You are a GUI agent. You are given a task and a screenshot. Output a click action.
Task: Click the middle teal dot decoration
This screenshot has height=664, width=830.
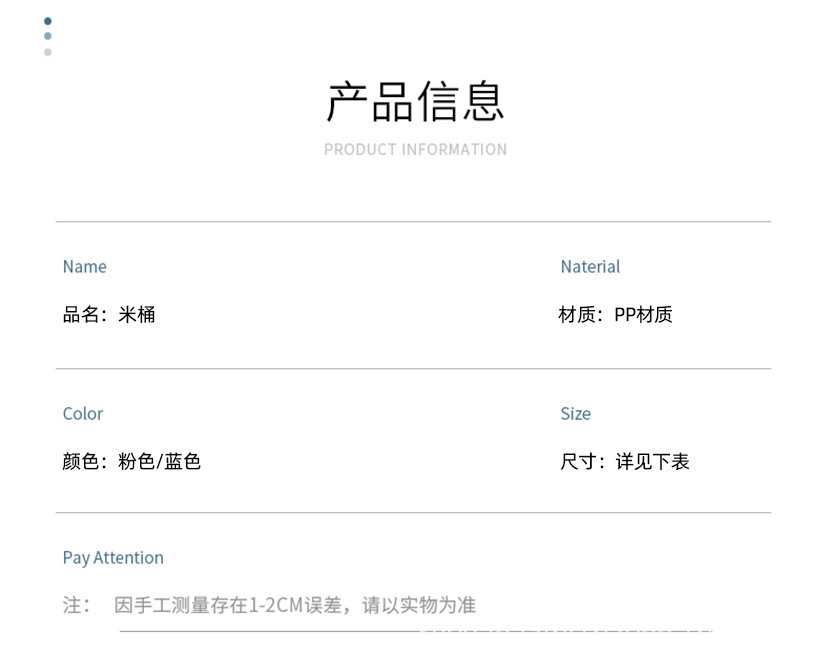coord(46,35)
